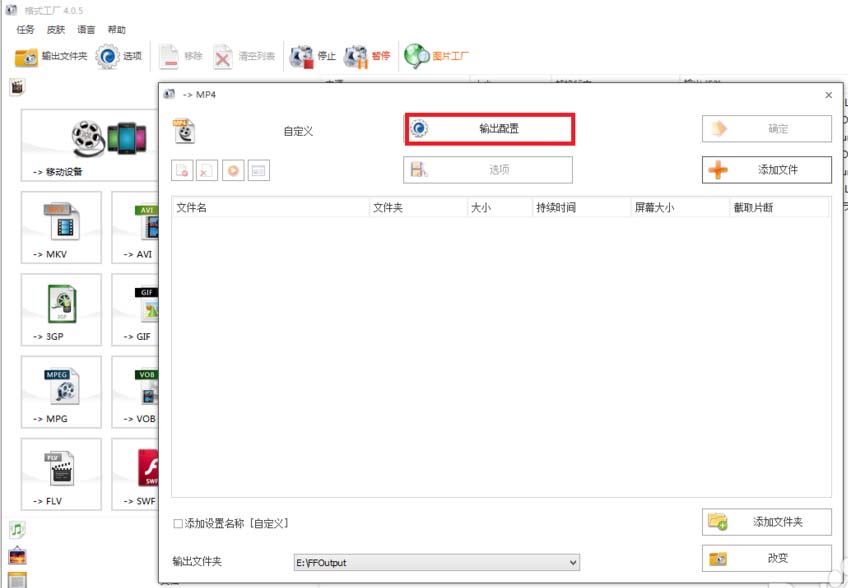Open the 输出文件夹 path dropdown
Viewport: 848px width, 588px height.
tap(572, 562)
